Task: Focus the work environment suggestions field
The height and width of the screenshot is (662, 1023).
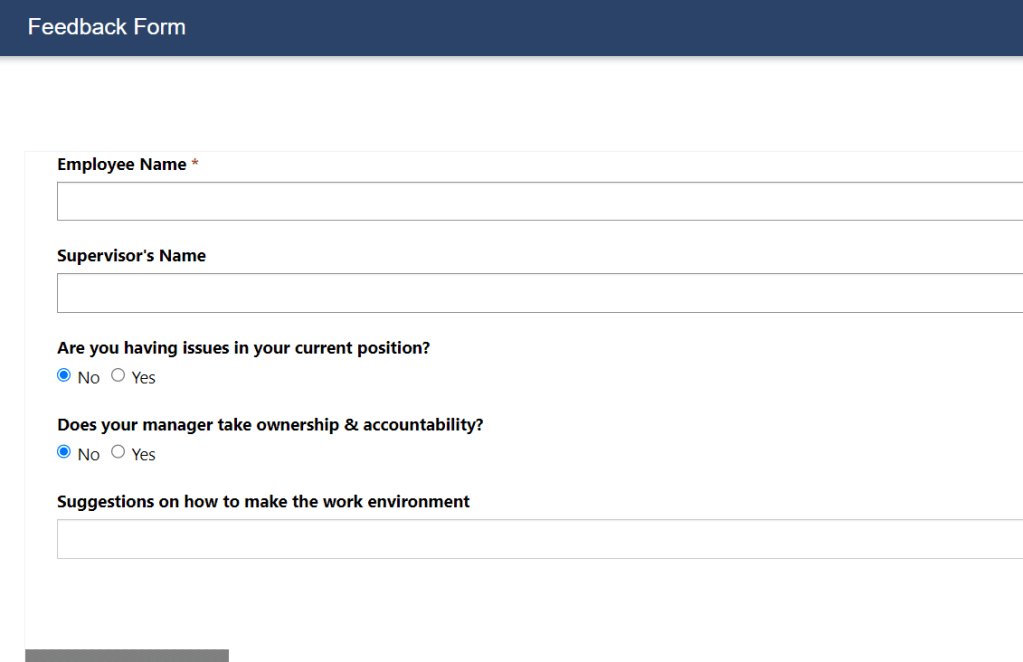Action: [540, 539]
